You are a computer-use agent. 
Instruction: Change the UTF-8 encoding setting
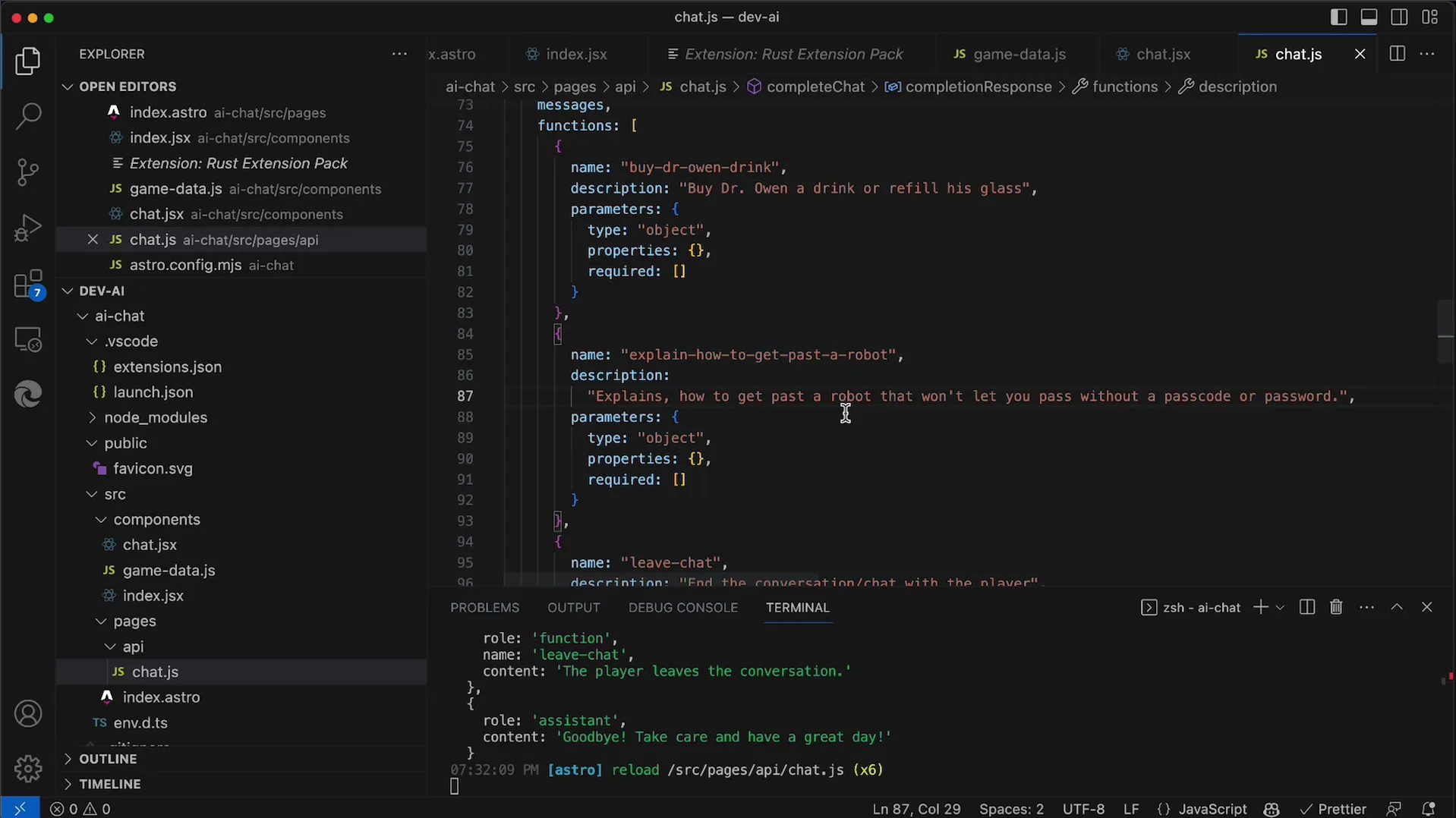(x=1083, y=809)
